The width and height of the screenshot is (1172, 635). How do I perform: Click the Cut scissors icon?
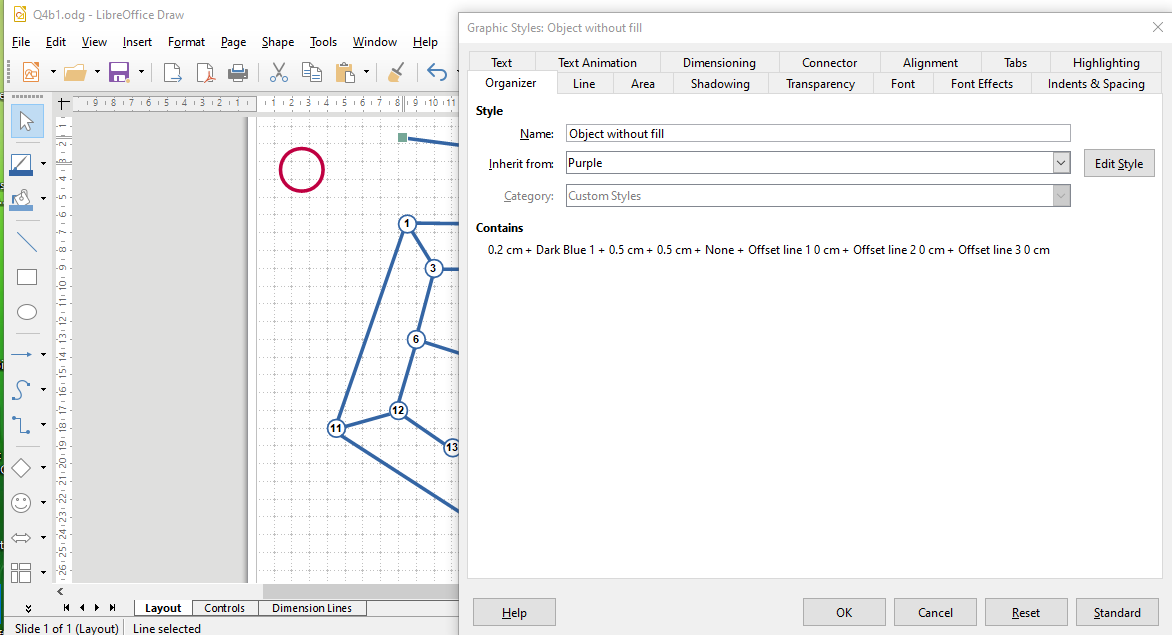pos(279,72)
